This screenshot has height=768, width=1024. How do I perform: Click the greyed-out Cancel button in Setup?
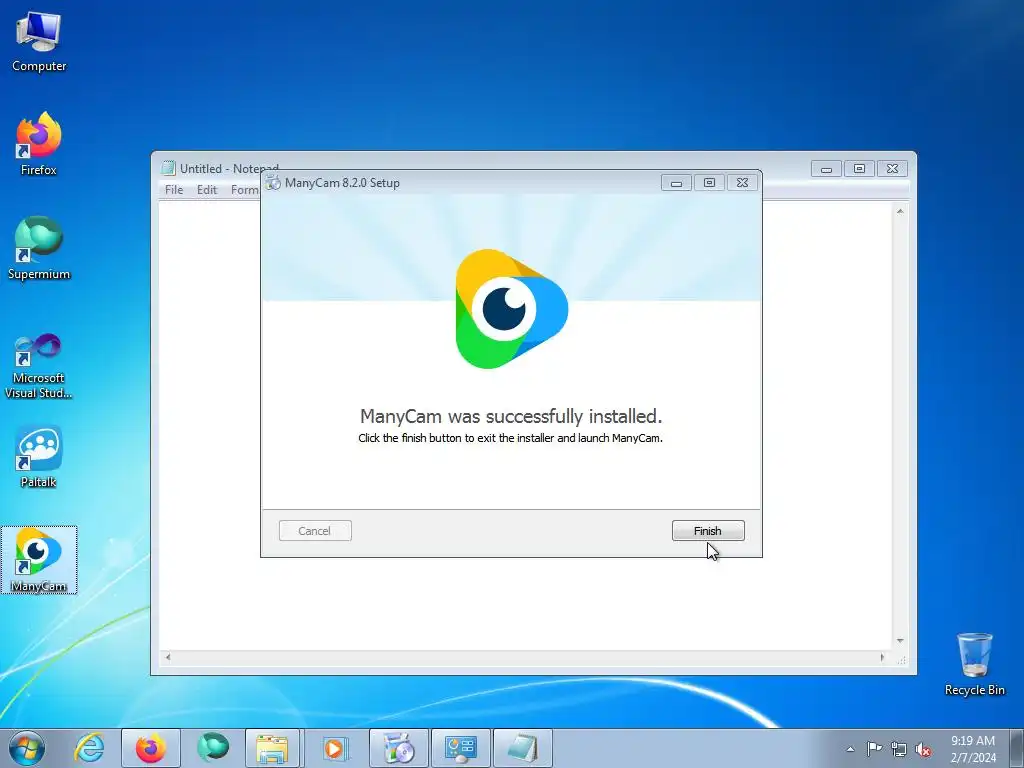tap(315, 530)
